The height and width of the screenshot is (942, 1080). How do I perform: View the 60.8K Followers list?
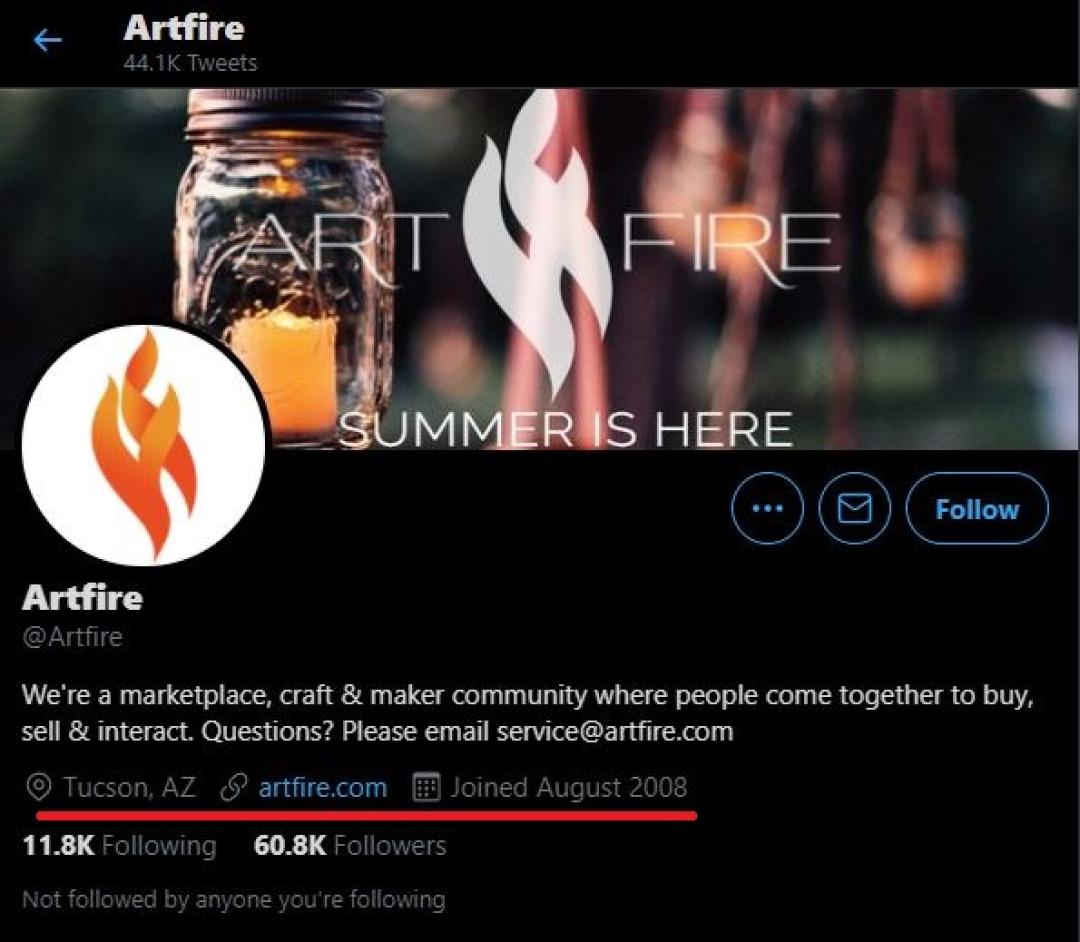click(x=350, y=845)
